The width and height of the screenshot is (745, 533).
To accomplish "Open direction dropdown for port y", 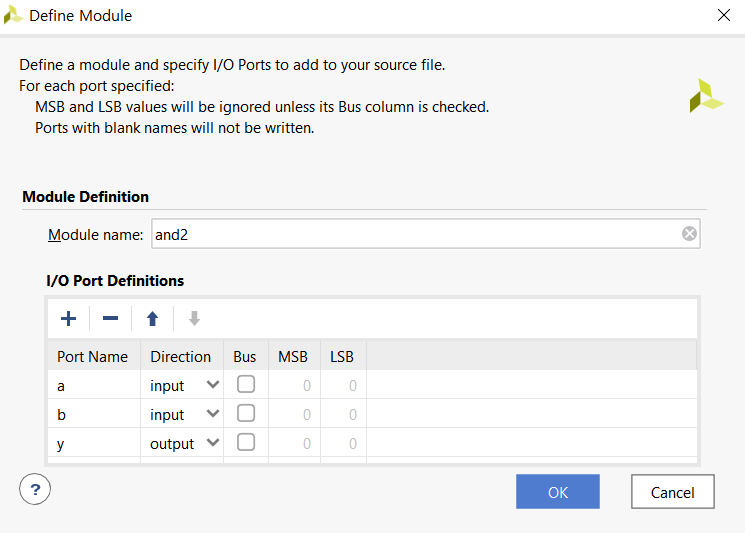I will [212, 443].
